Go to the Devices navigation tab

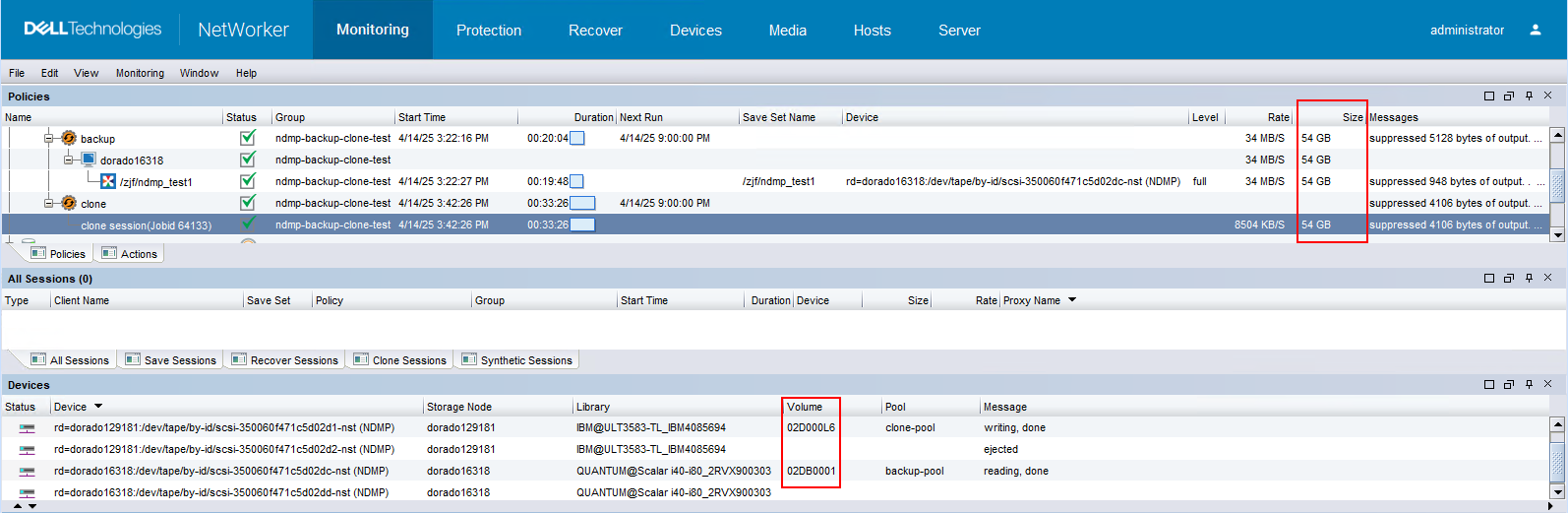(695, 31)
